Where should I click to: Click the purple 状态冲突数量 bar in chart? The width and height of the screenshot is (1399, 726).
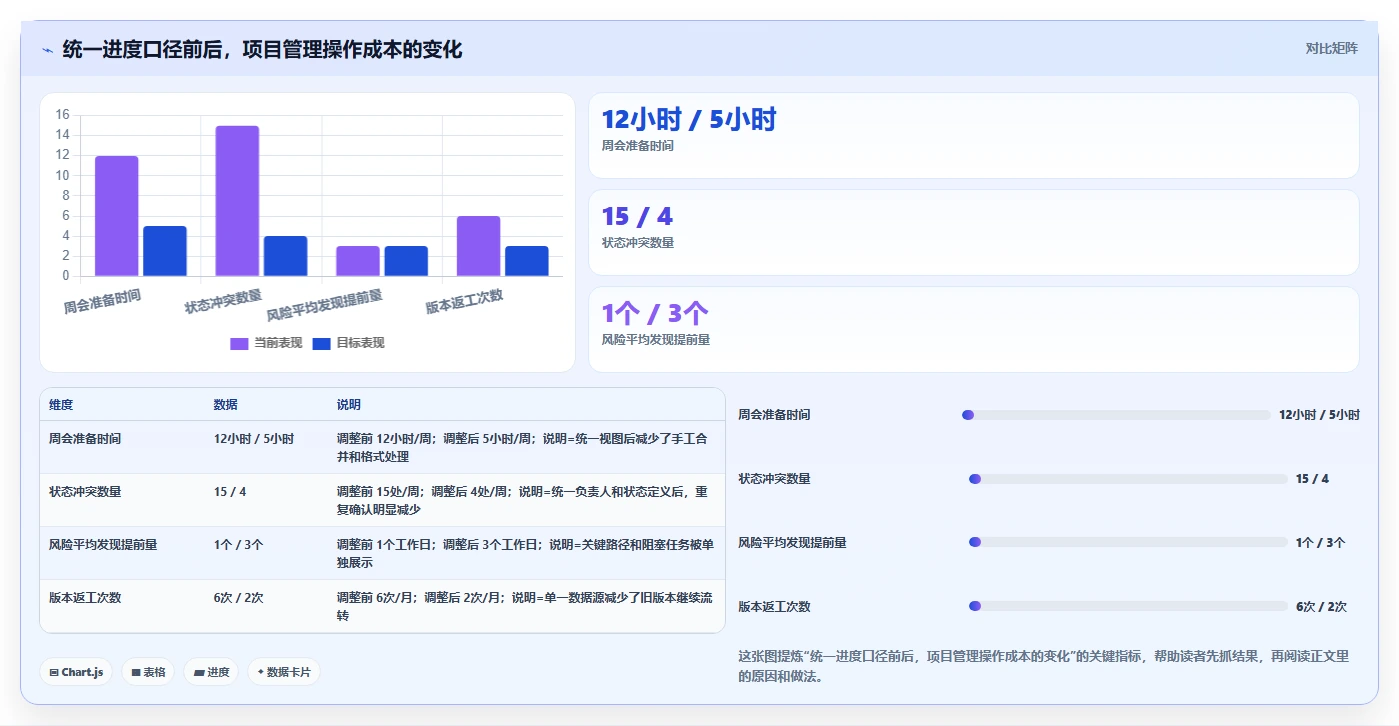point(237,201)
